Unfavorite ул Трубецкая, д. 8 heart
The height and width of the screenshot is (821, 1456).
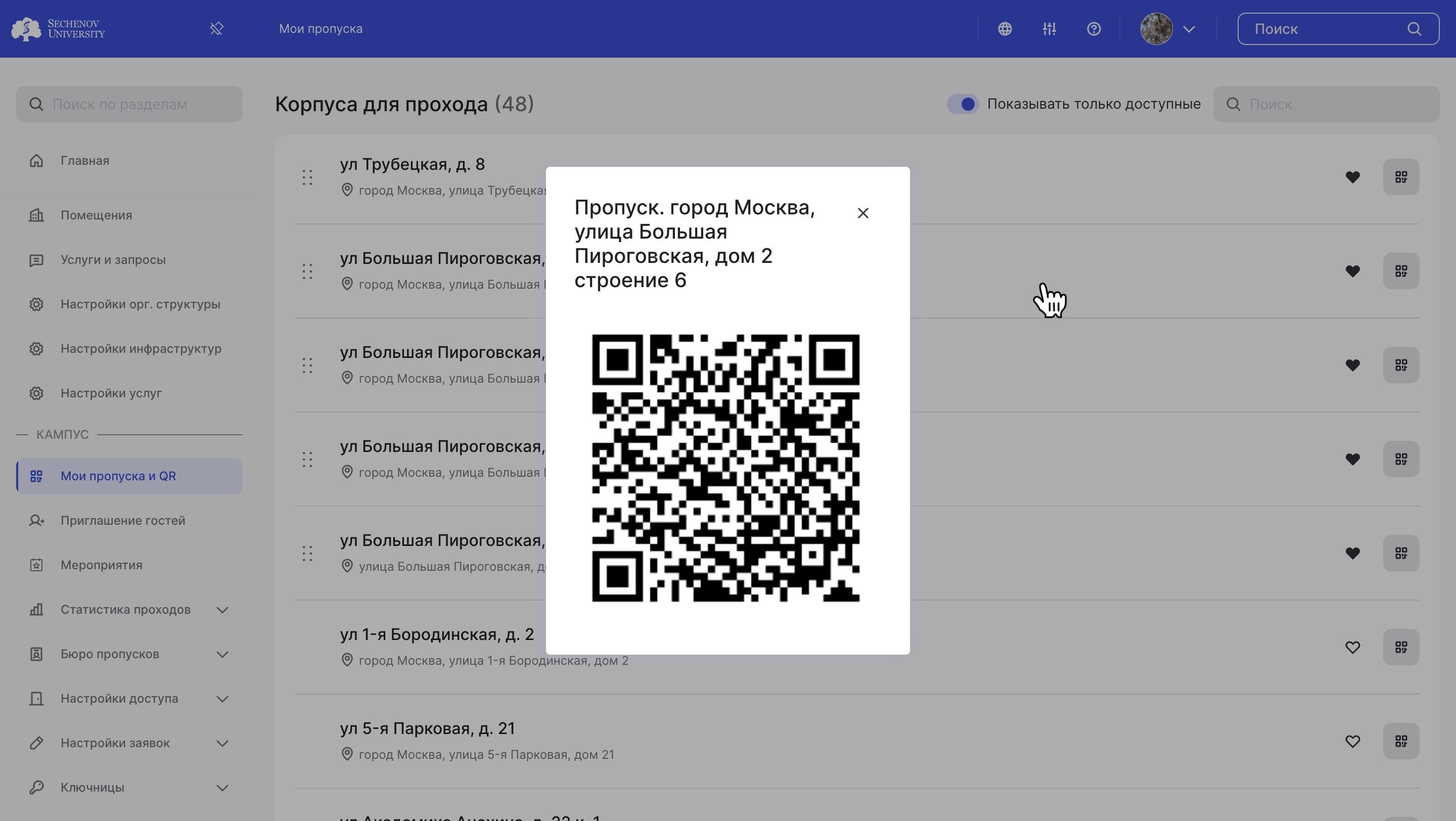pos(1352,177)
